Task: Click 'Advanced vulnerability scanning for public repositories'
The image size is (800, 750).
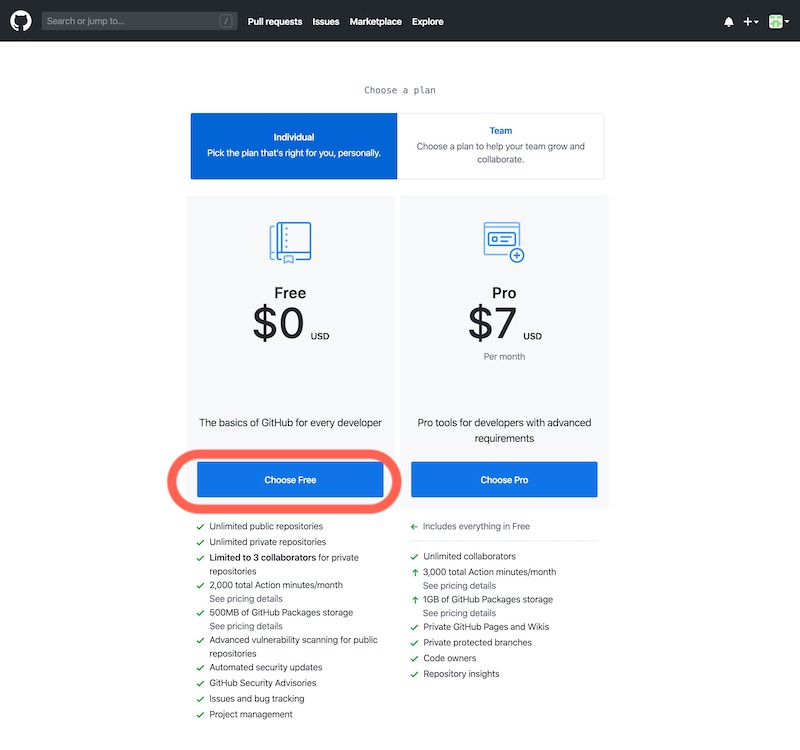Action: (x=293, y=646)
